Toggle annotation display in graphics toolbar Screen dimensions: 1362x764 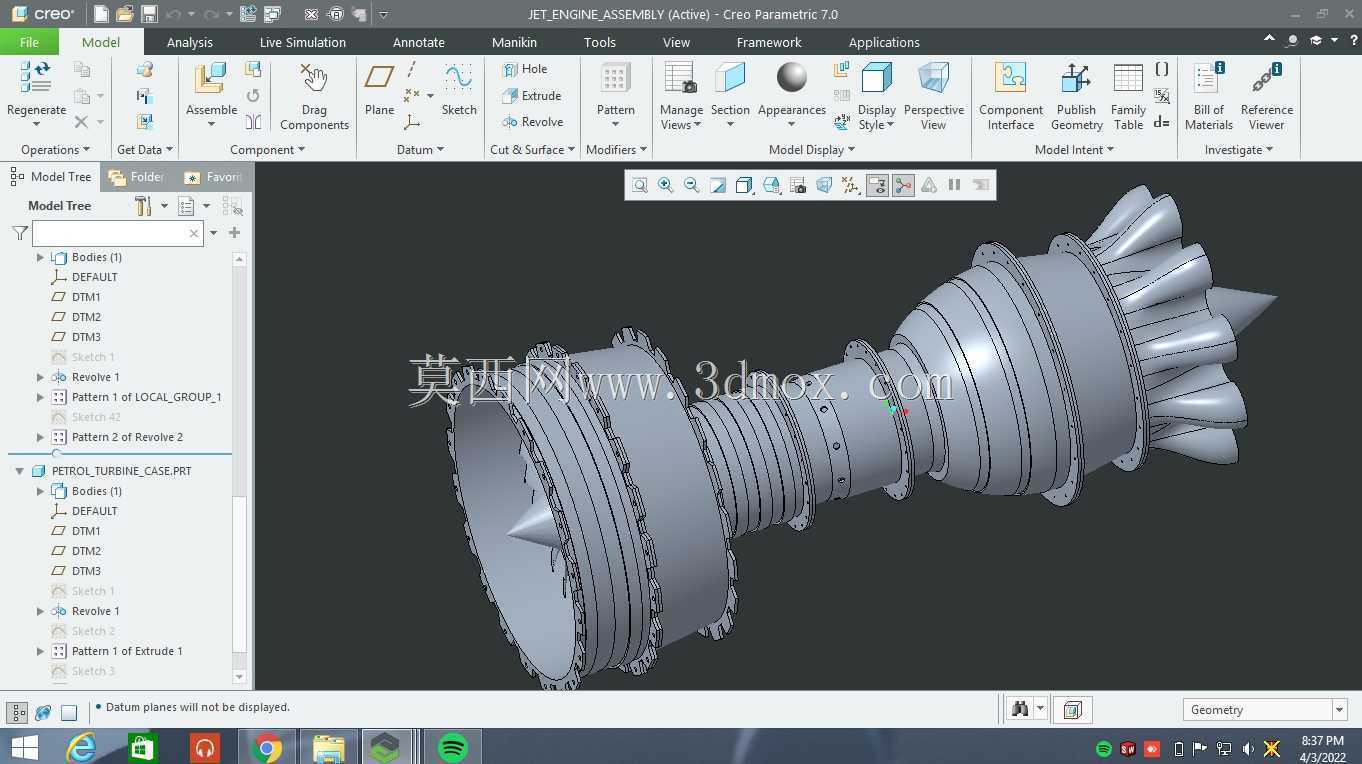(x=877, y=185)
